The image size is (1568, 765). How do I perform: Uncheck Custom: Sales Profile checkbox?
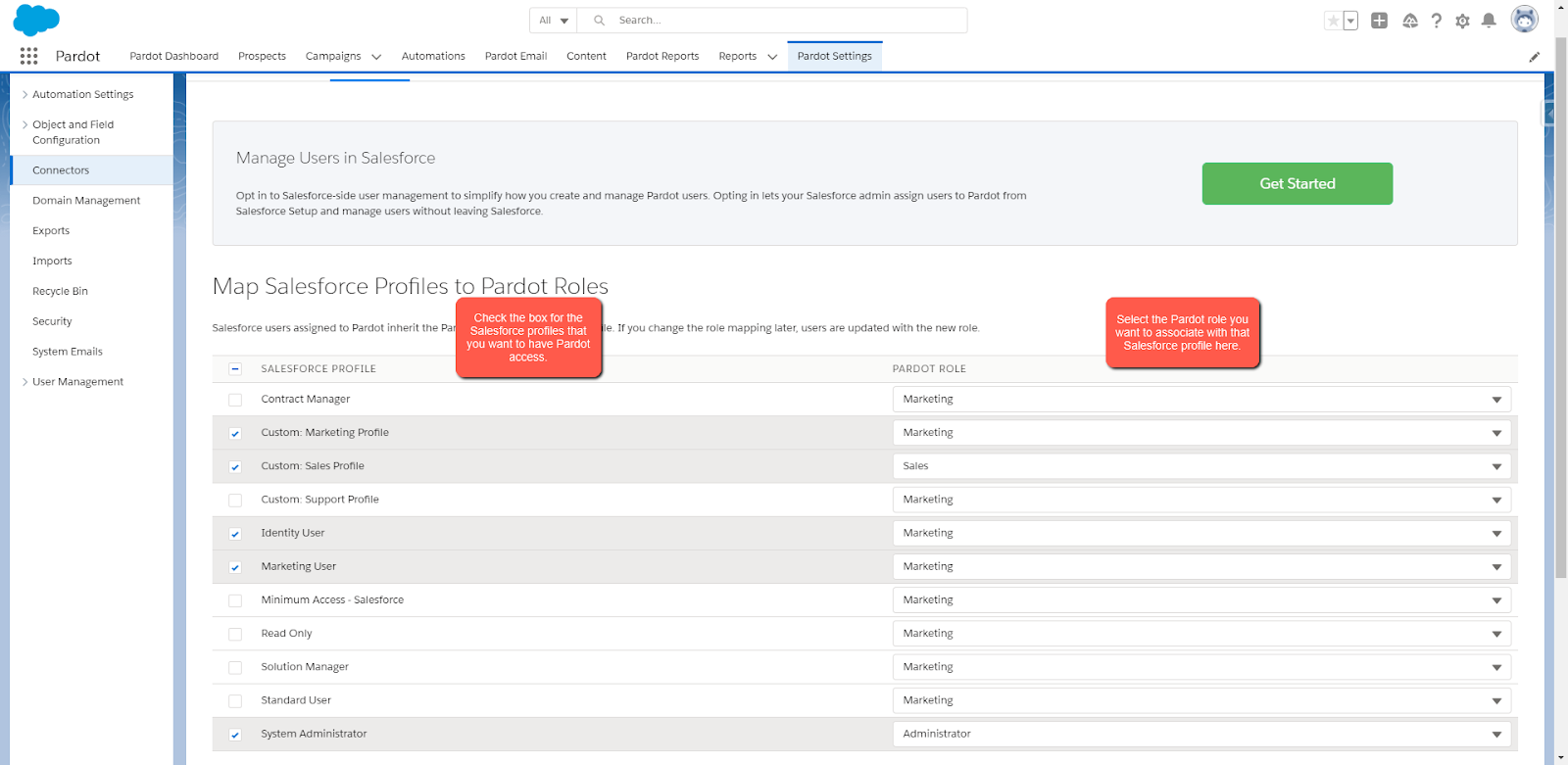(x=235, y=466)
